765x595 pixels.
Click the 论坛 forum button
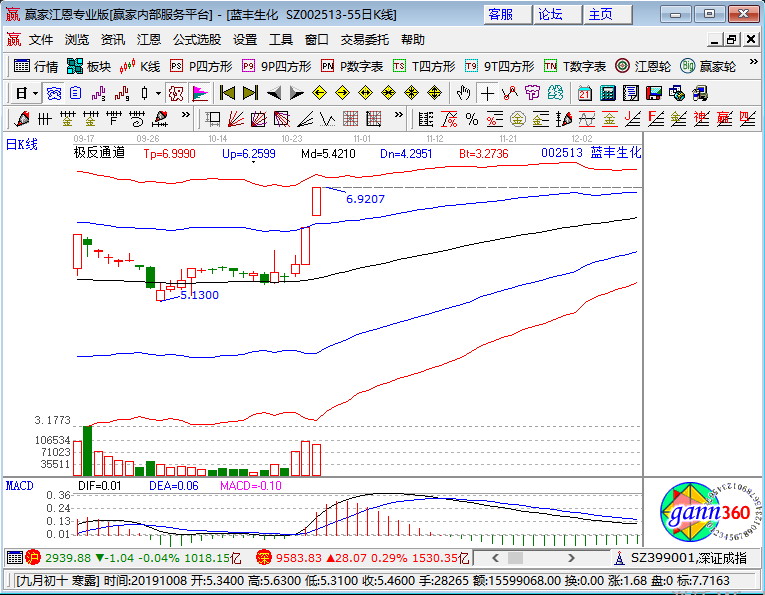pyautogui.click(x=550, y=14)
